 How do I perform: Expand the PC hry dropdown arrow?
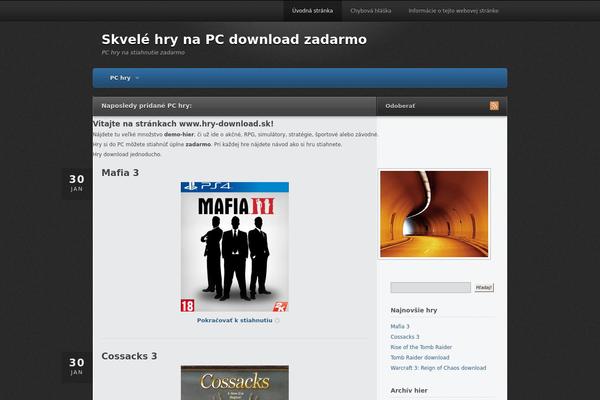tap(137, 78)
